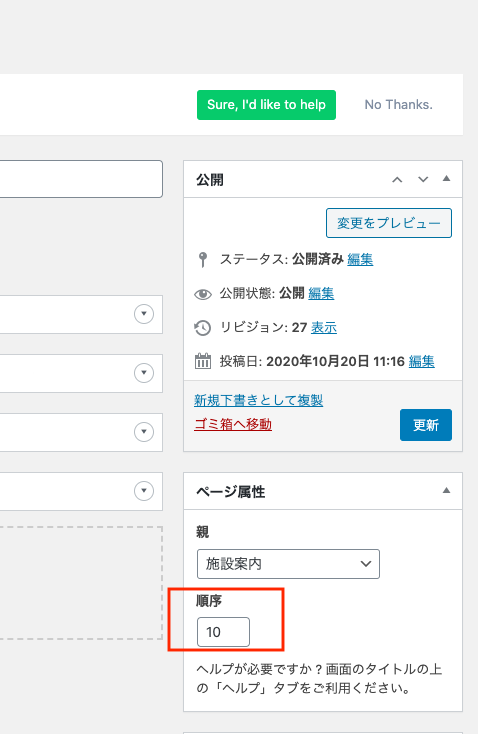Image resolution: width=478 pixels, height=734 pixels.
Task: Click the 変更をプレビュー button
Action: (x=389, y=223)
